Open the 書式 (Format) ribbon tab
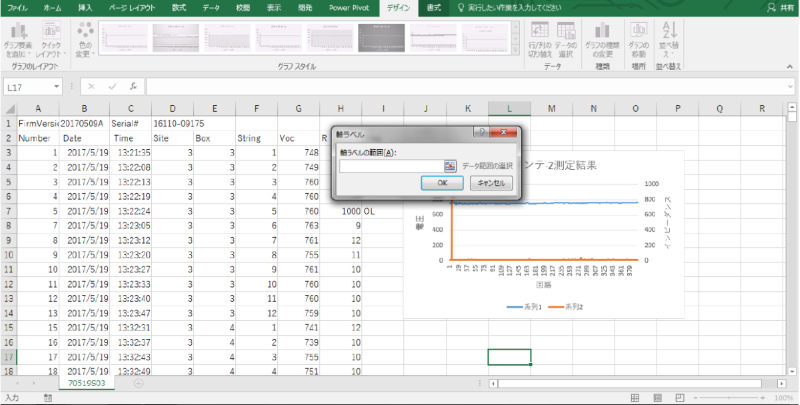Image resolution: width=800 pixels, height=405 pixels. (433, 7)
